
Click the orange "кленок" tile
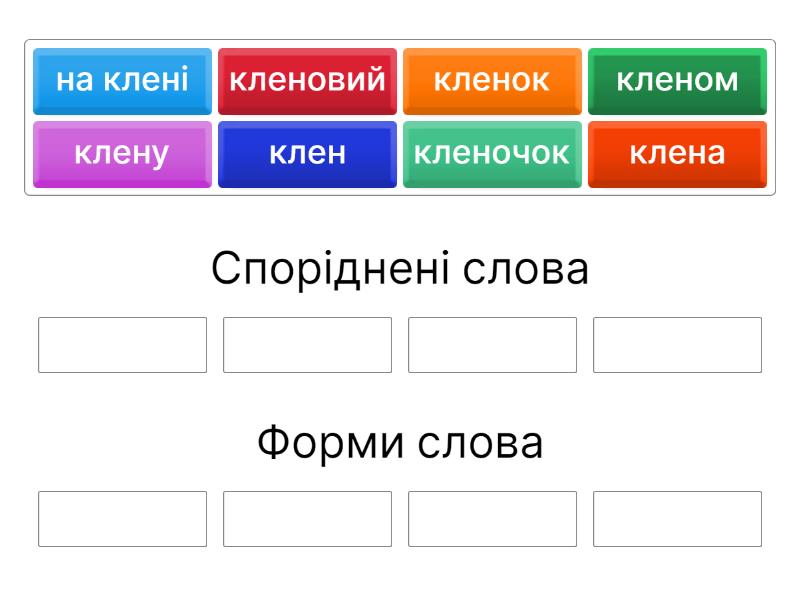[492, 80]
